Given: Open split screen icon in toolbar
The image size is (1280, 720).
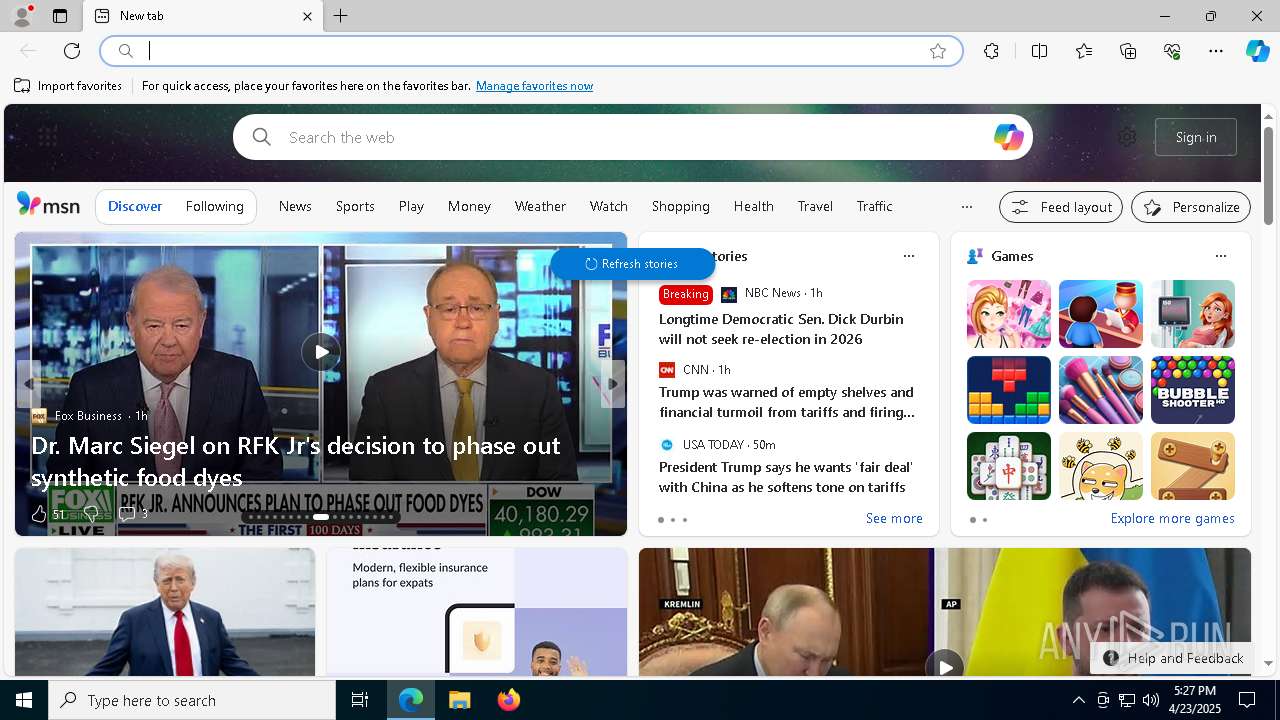Looking at the screenshot, I should pos(1039,51).
